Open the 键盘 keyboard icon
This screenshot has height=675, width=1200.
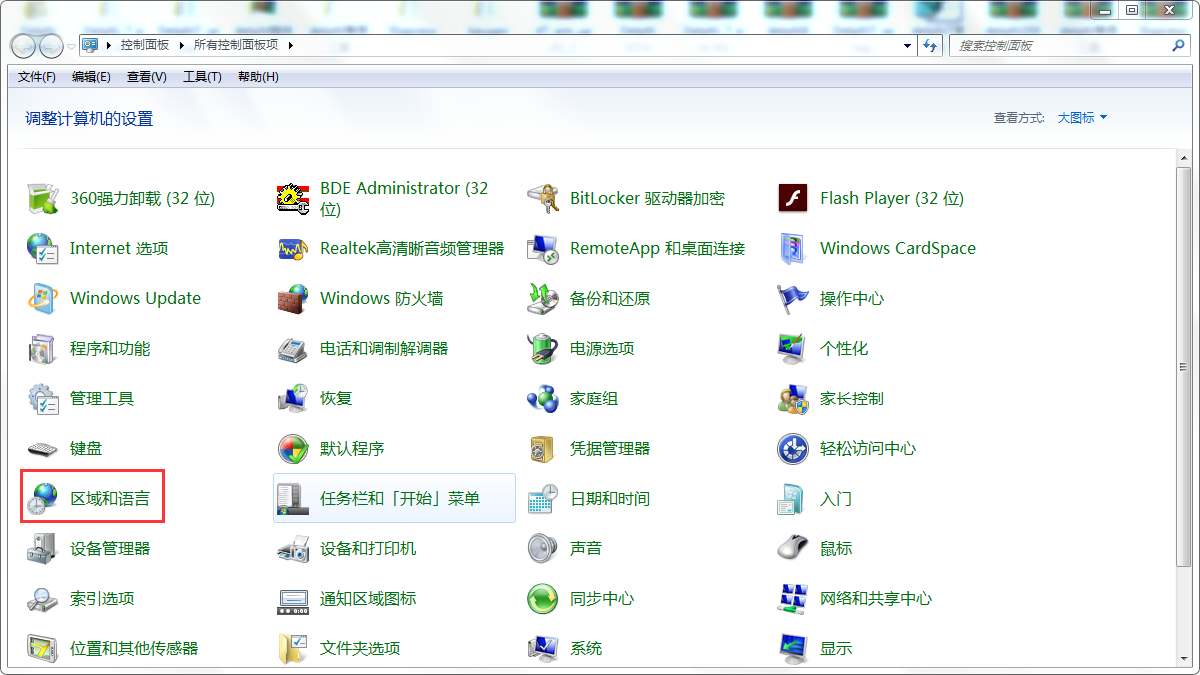coord(42,448)
